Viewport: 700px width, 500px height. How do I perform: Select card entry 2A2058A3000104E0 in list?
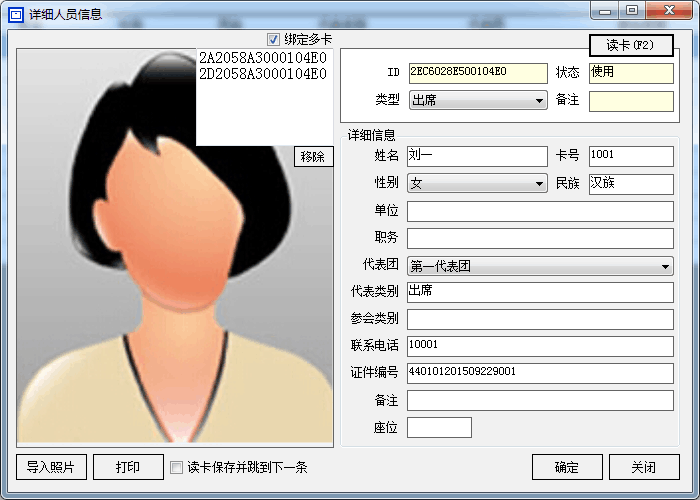[263, 58]
